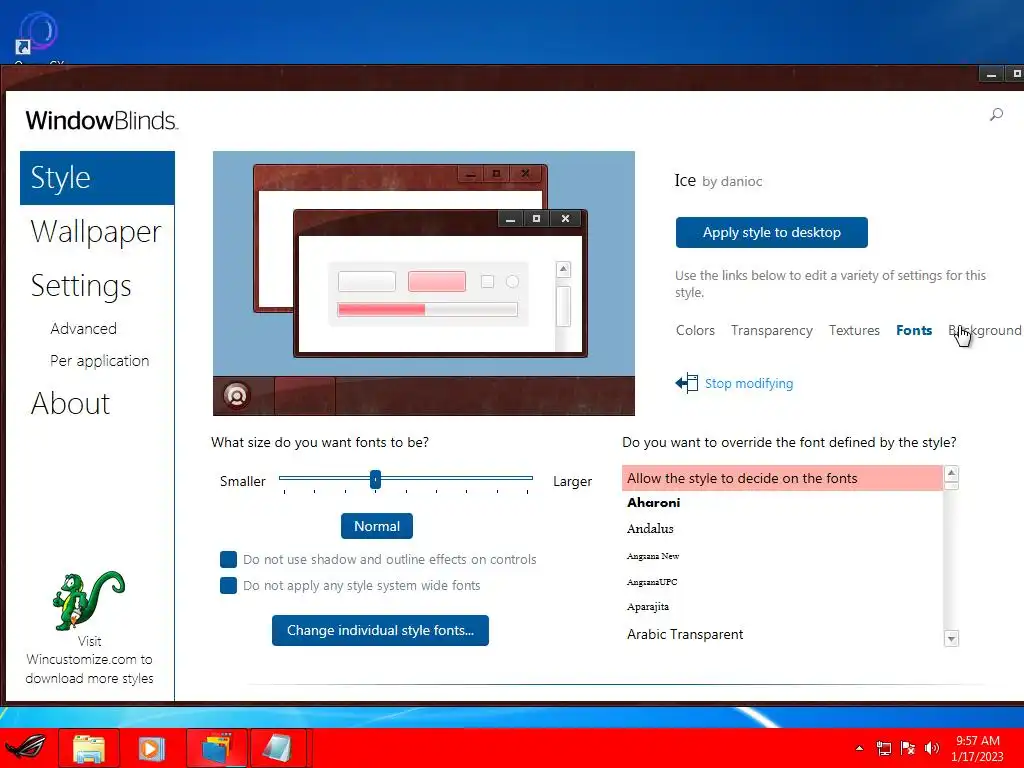Select the Arabic Transparent font
Screen dimensions: 1024x768
(x=782, y=634)
